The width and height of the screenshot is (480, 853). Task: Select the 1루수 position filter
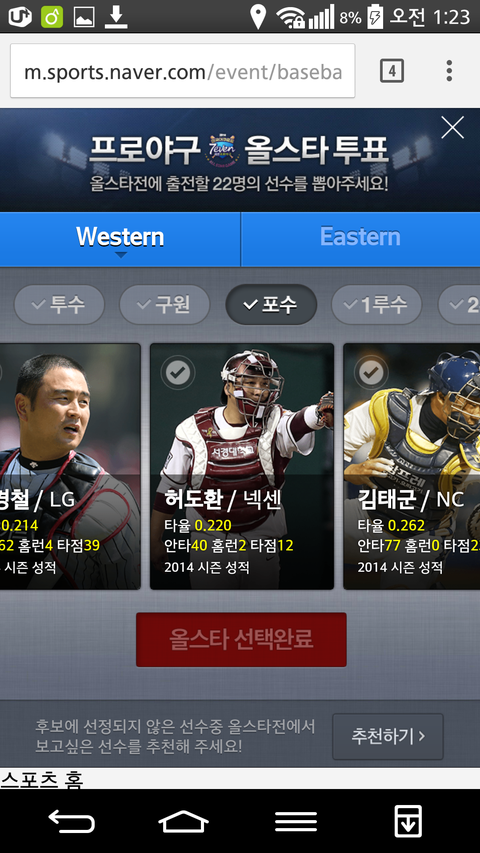377,305
